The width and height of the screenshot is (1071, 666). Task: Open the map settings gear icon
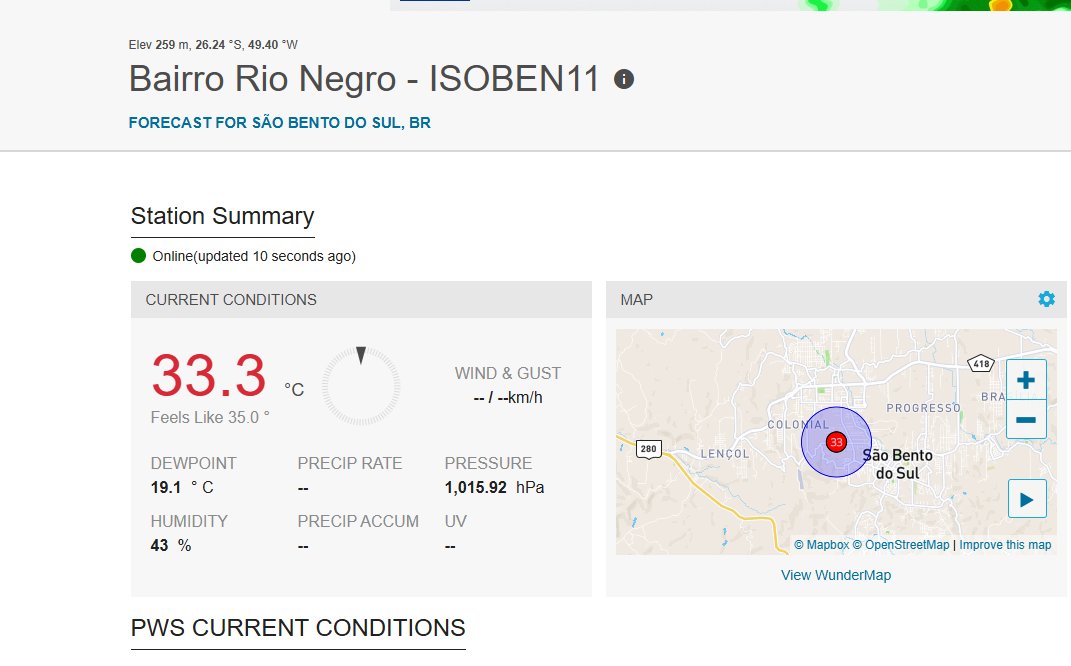pyautogui.click(x=1046, y=299)
